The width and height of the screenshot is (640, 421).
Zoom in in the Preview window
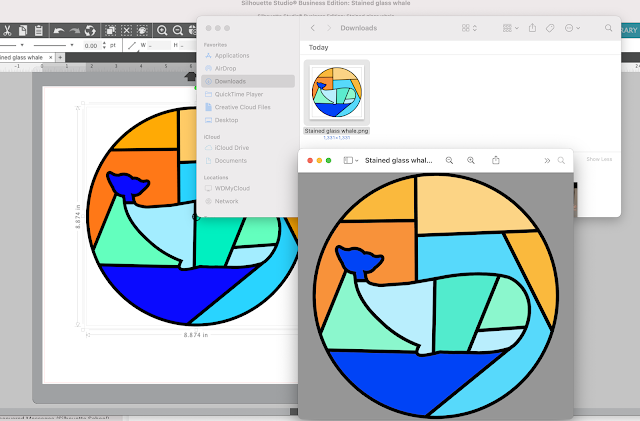[x=471, y=160]
